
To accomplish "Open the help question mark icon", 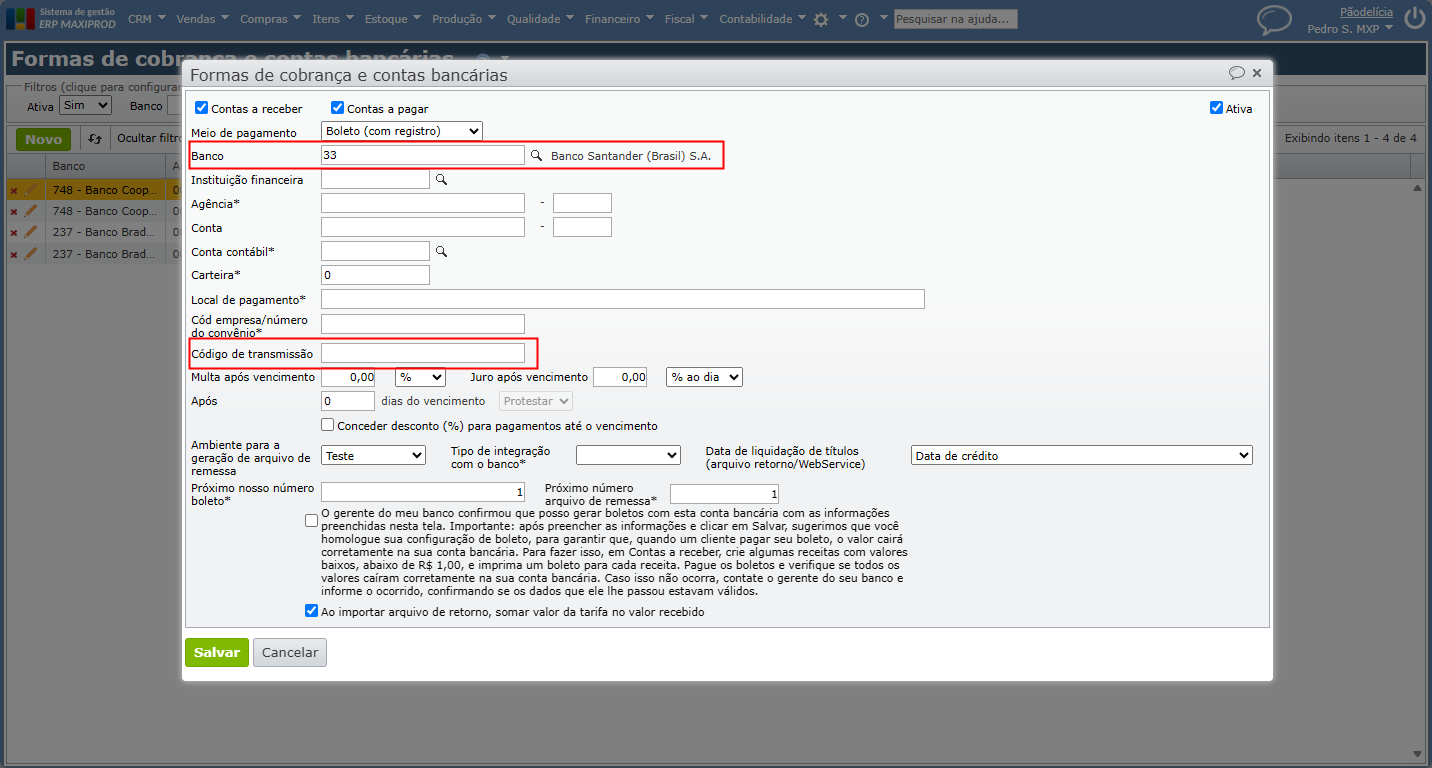I will 862,19.
